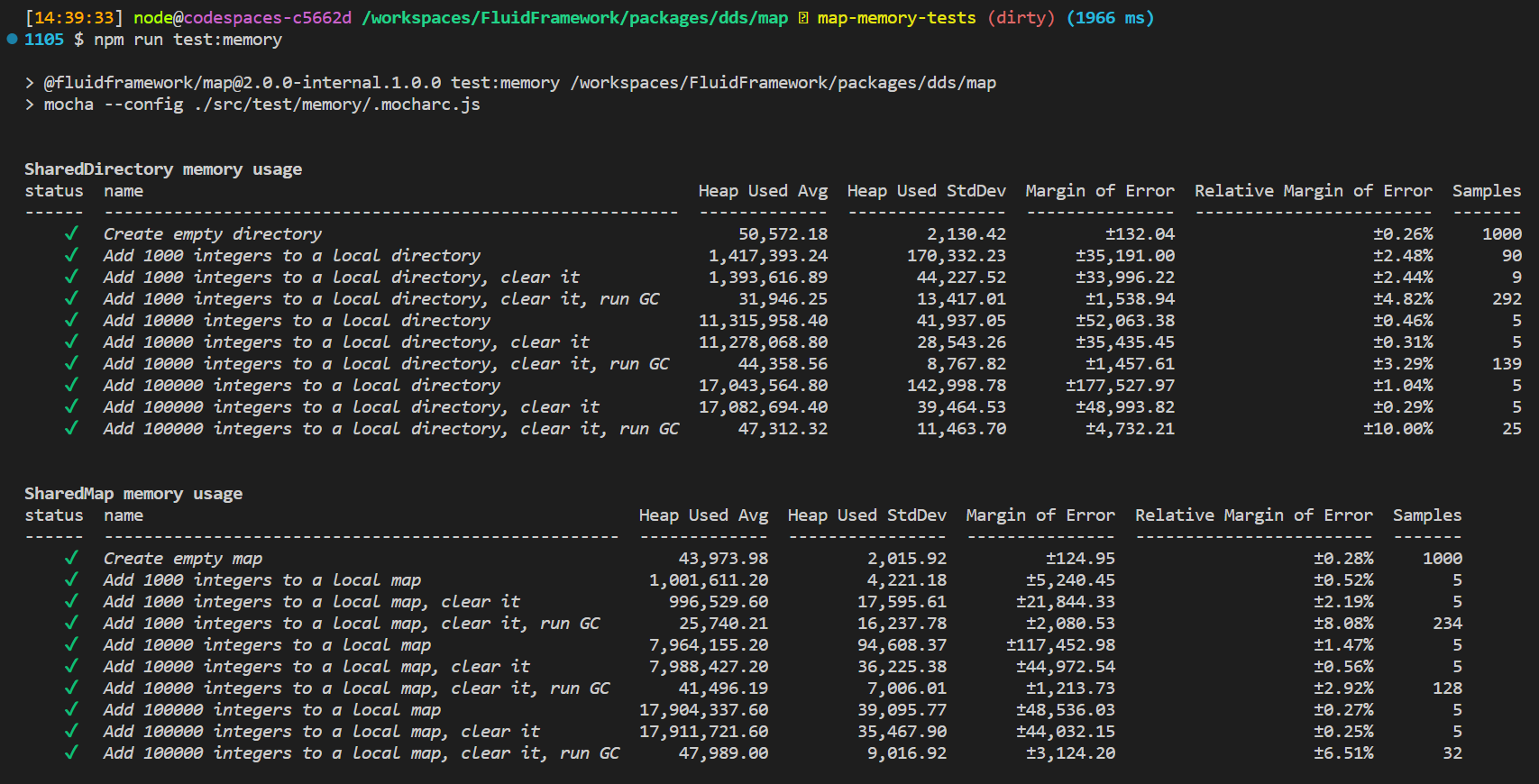Click SharedMap Heap Used Avg header
Image resolution: width=1539 pixels, height=784 pixels.
click(x=703, y=515)
